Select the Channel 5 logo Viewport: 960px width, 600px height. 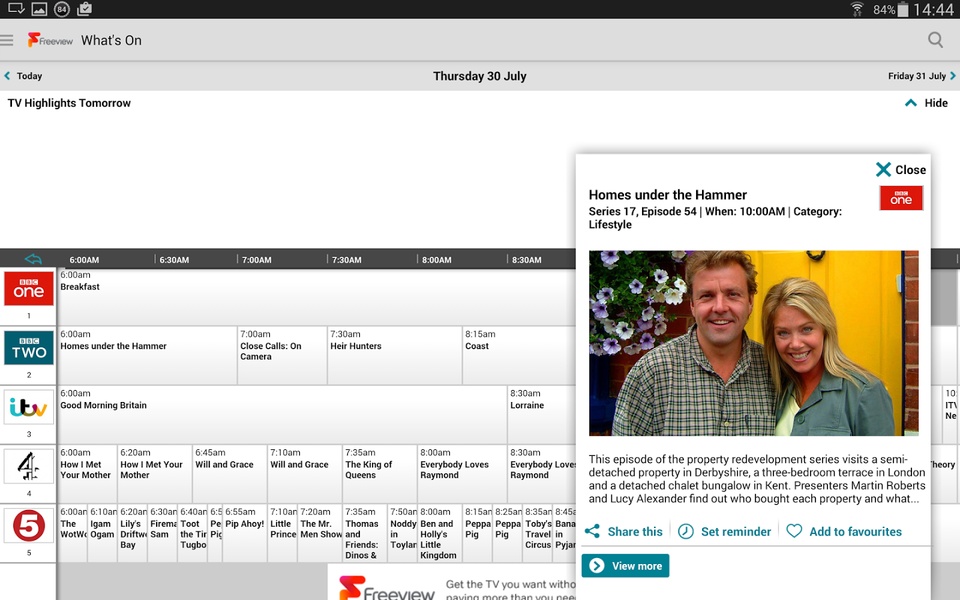29,526
